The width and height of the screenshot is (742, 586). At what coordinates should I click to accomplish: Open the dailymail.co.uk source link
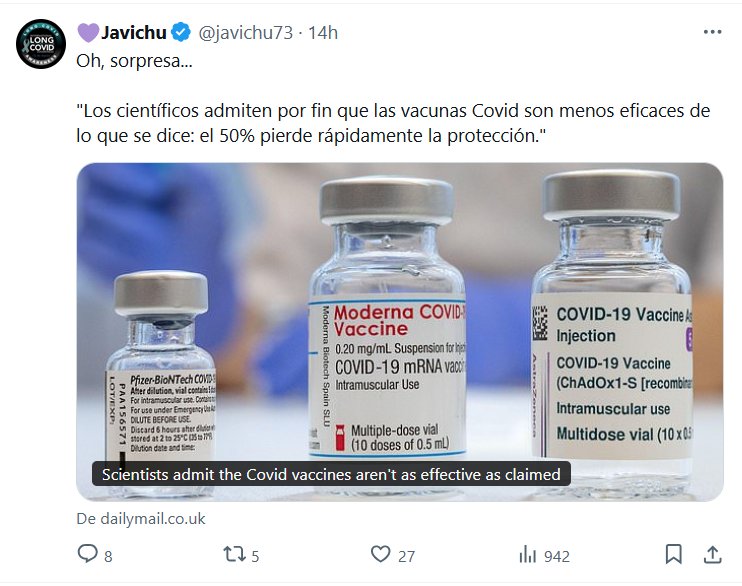click(141, 519)
